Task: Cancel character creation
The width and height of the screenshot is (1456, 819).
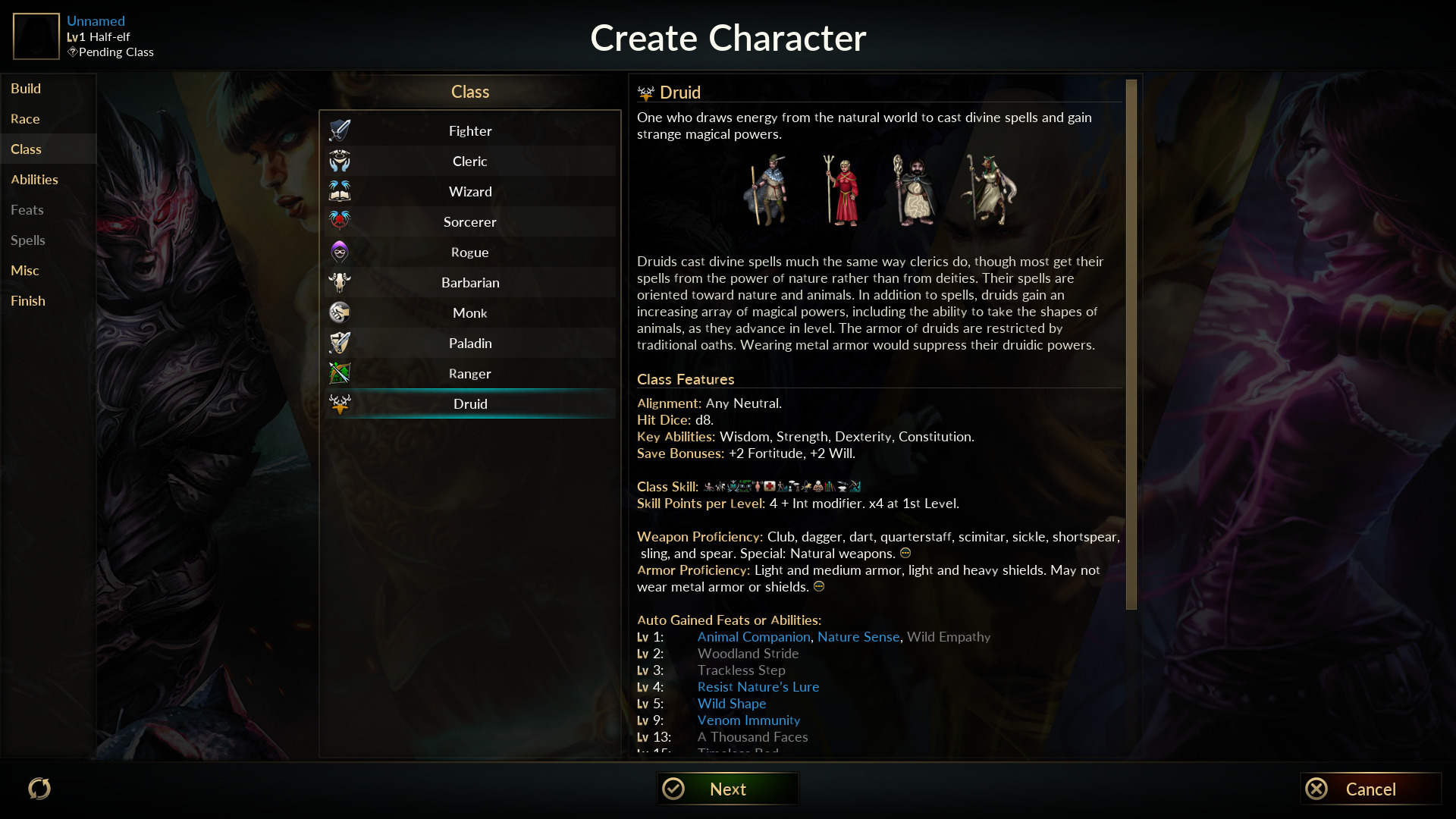Action: click(1370, 789)
